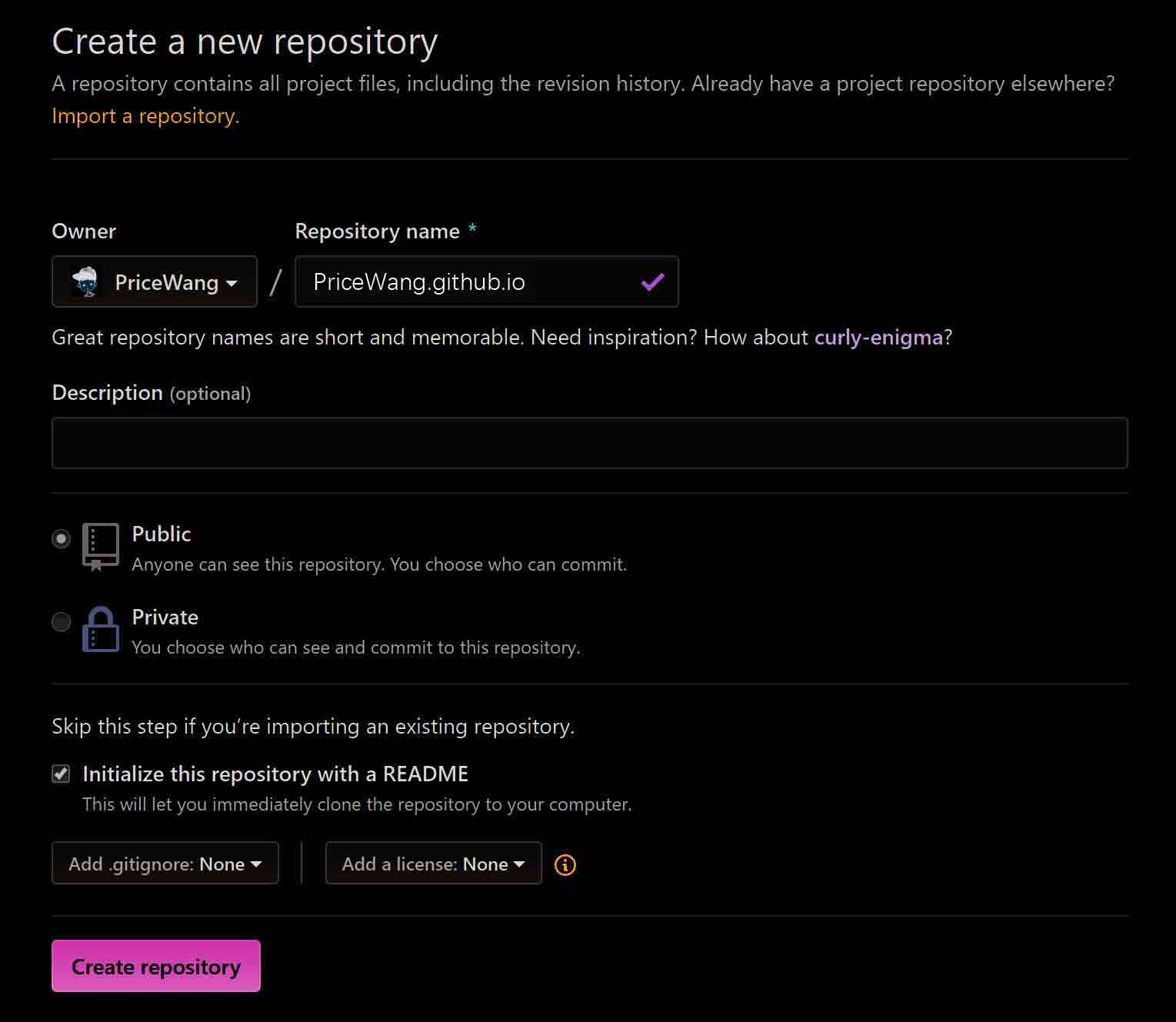1176x1022 pixels.
Task: Click the purple checkmark in repository name field
Action: point(652,282)
